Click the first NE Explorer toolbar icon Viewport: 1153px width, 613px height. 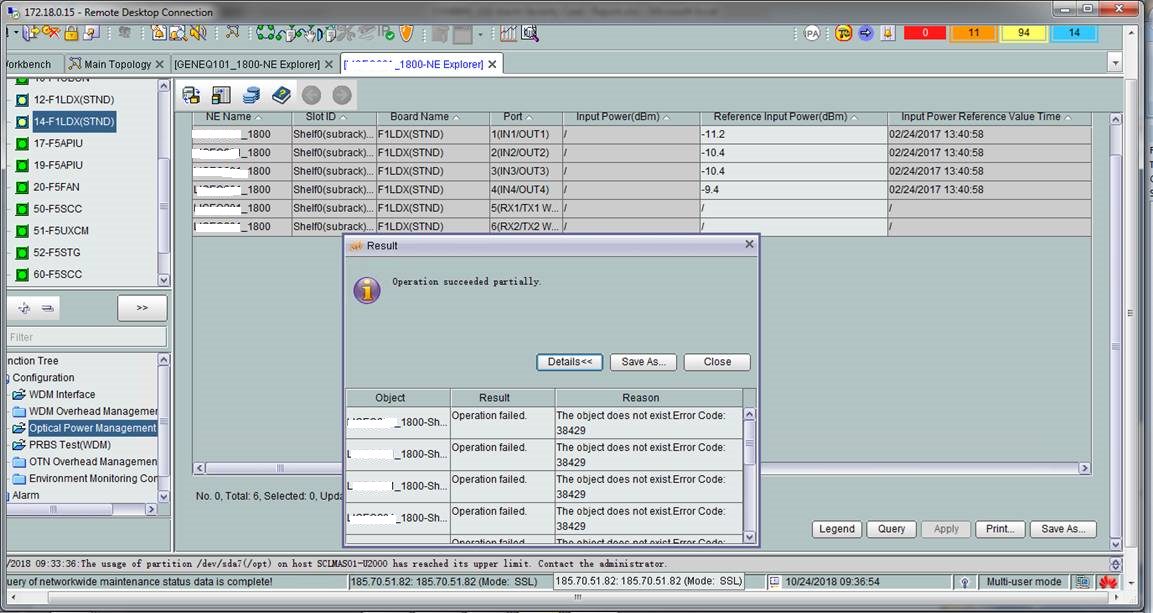(191, 95)
